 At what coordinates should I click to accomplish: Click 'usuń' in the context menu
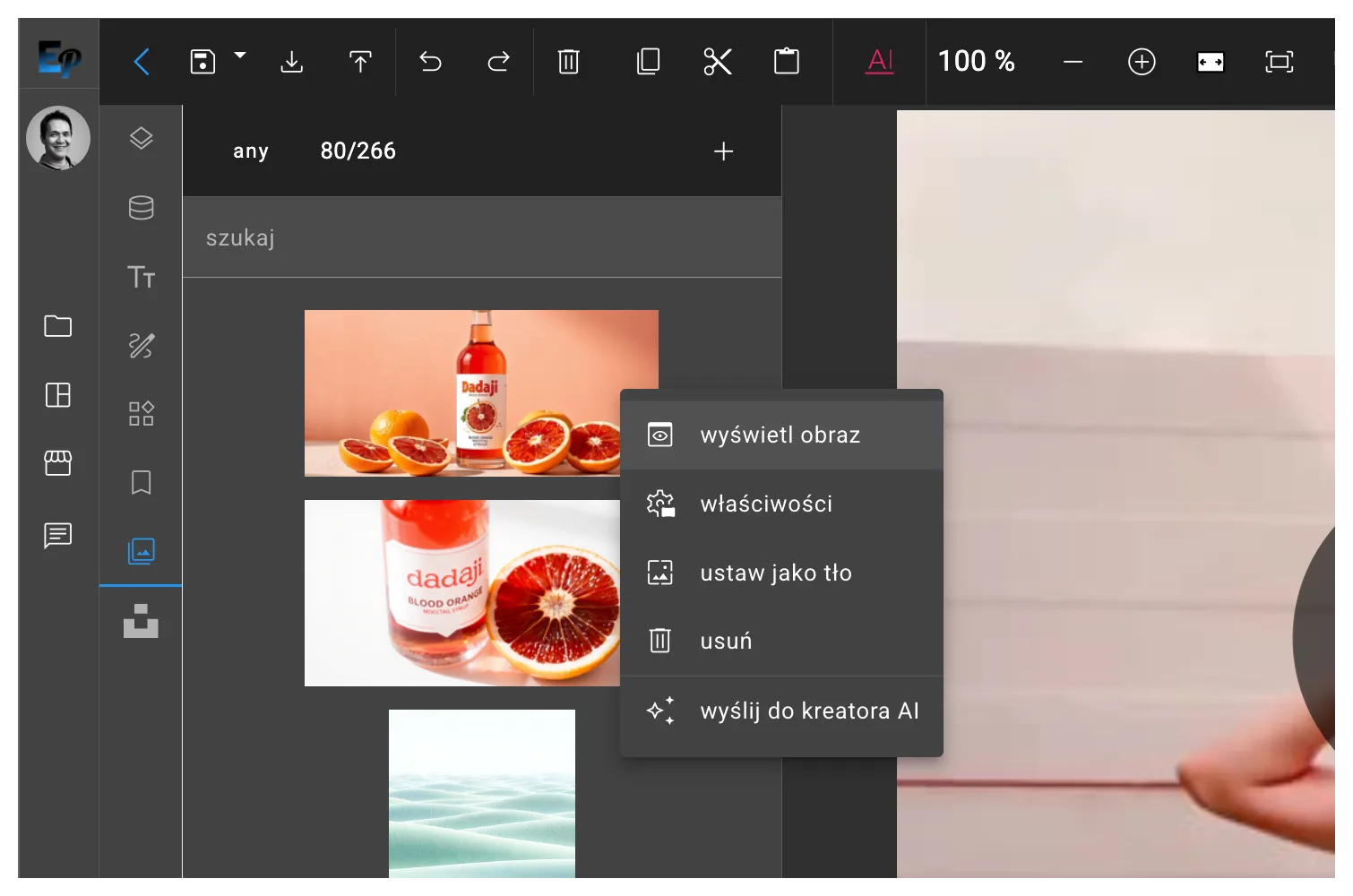726,642
